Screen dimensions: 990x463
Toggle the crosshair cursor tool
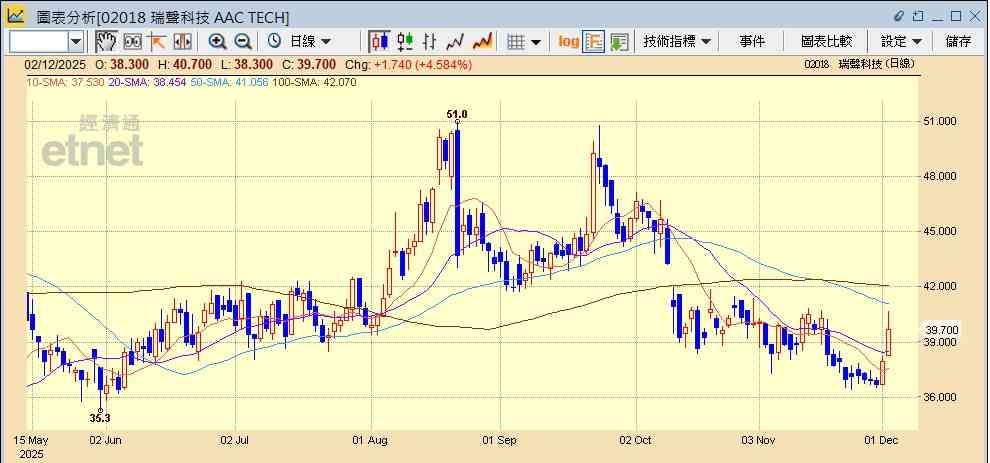coord(157,41)
